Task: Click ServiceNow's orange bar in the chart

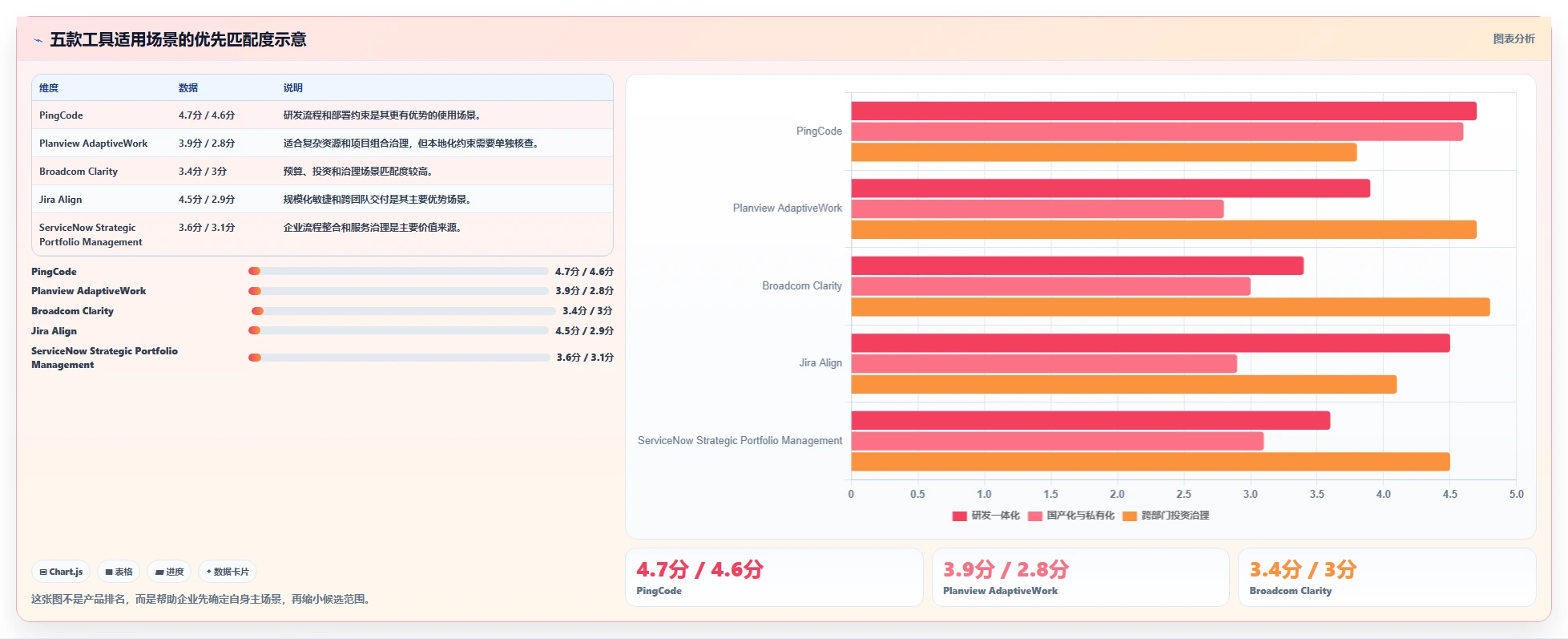Action: pyautogui.click(x=1151, y=462)
